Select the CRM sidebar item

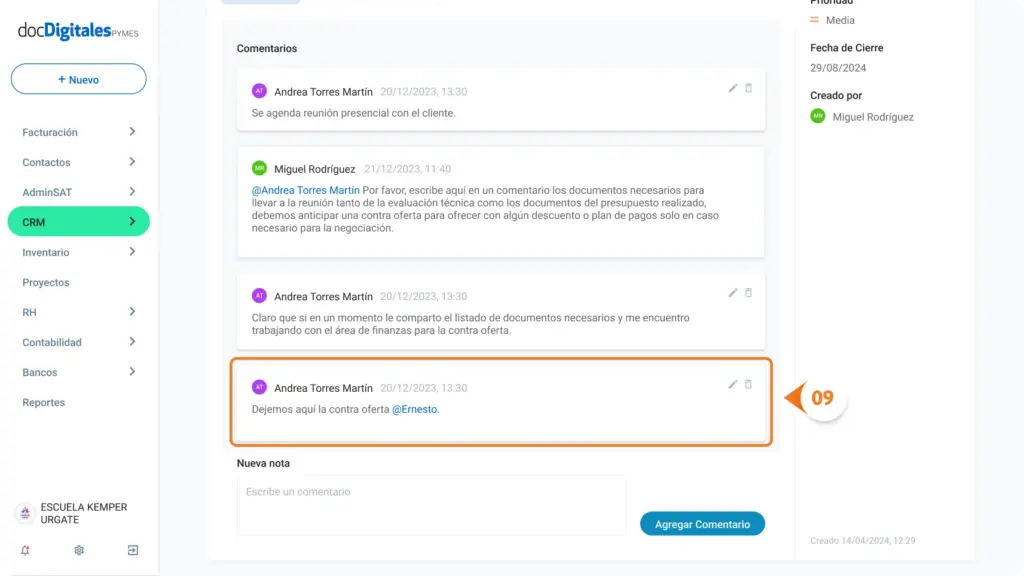pos(78,222)
